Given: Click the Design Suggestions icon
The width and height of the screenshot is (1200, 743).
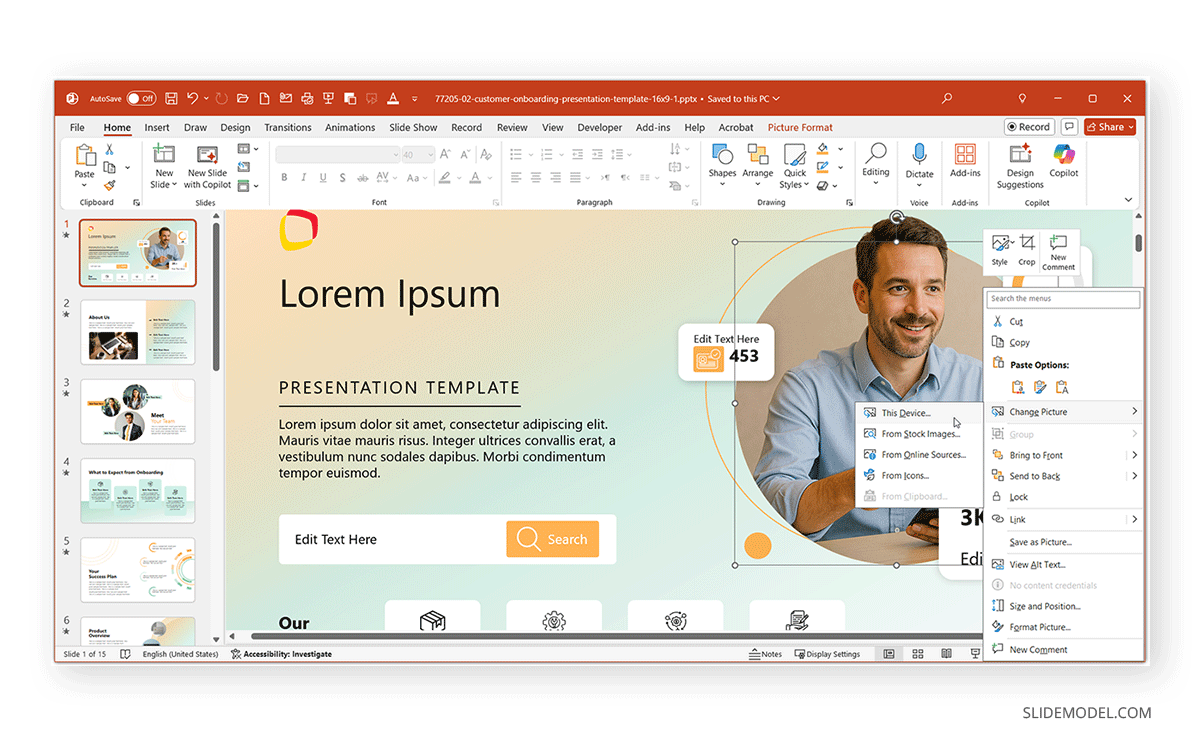Looking at the screenshot, I should click(1020, 160).
